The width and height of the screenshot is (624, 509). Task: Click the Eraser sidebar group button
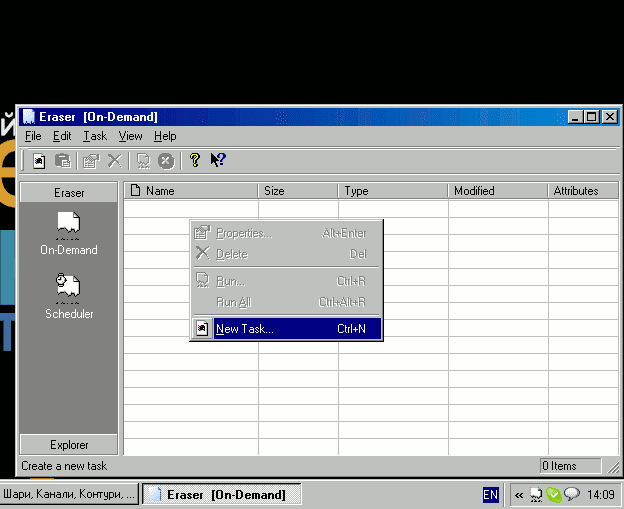tap(69, 193)
